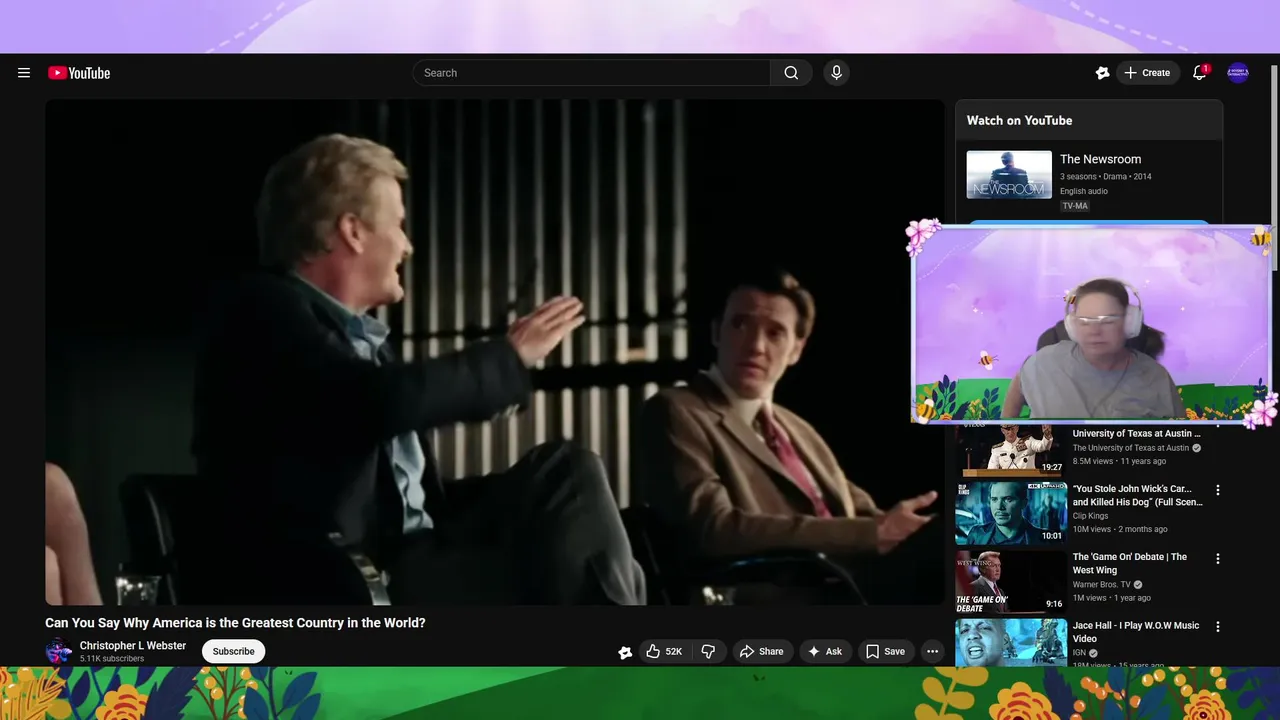Open The Newsroom show thumbnail

1009,175
